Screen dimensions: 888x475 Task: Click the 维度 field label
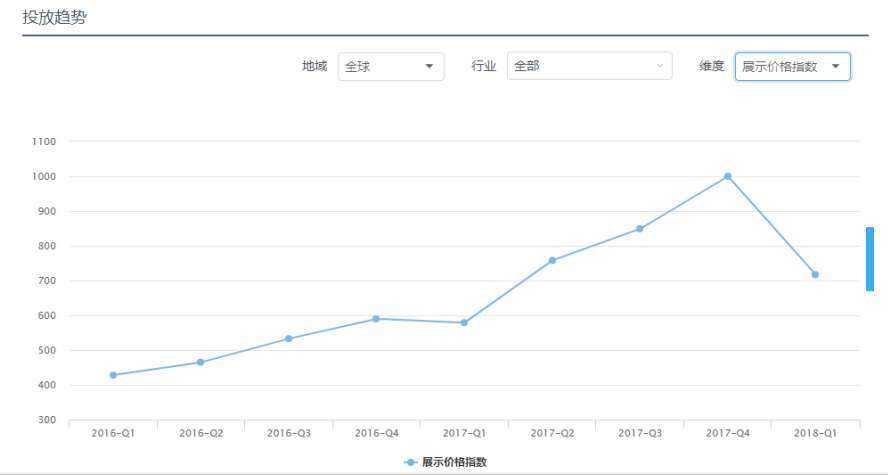tap(712, 66)
